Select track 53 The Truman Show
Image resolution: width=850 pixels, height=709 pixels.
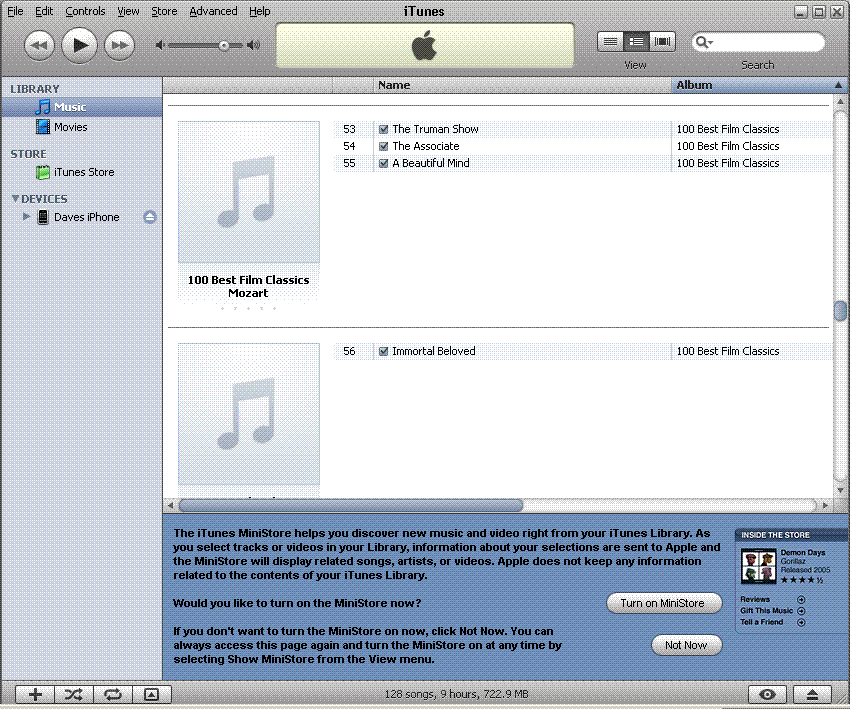(583, 129)
